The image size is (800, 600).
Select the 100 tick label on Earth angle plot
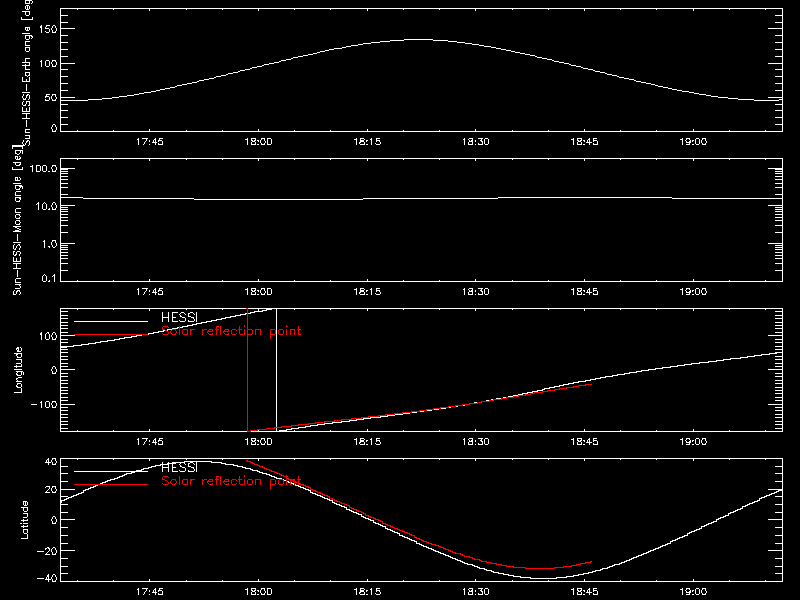tap(48, 64)
